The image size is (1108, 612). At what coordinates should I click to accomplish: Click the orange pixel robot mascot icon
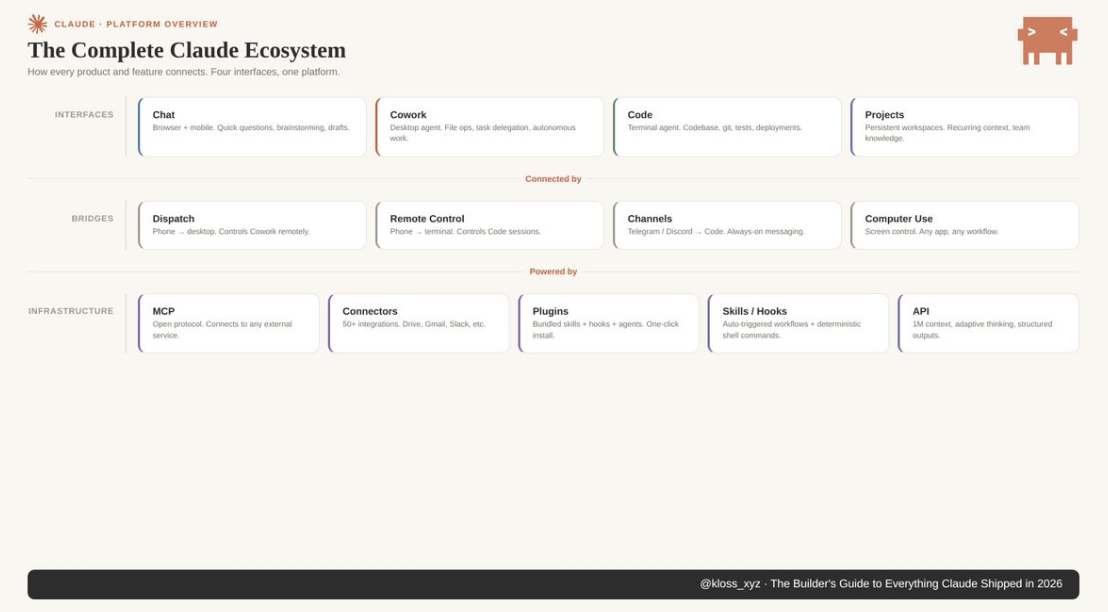coord(1047,41)
